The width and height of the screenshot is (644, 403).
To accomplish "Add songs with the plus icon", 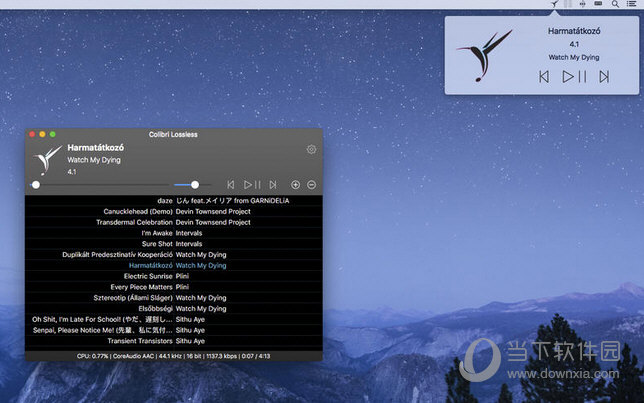I will tap(295, 185).
